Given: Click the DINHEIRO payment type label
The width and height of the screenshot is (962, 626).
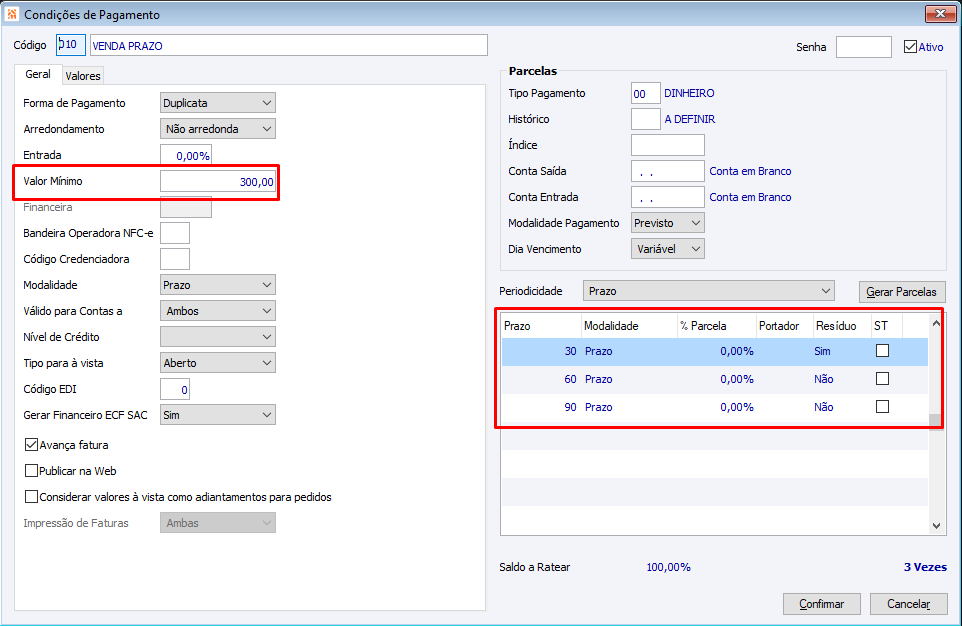Looking at the screenshot, I should click(x=689, y=93).
